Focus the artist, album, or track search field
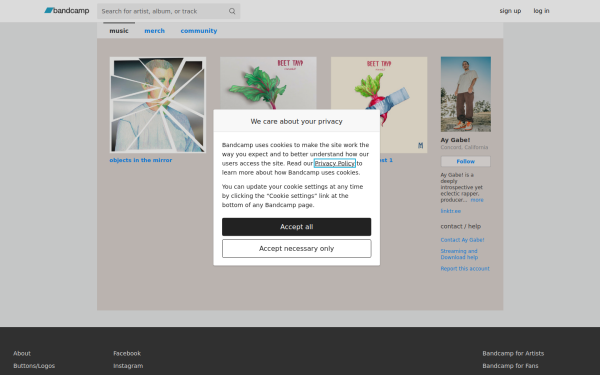This screenshot has height=375, width=600. (x=168, y=11)
